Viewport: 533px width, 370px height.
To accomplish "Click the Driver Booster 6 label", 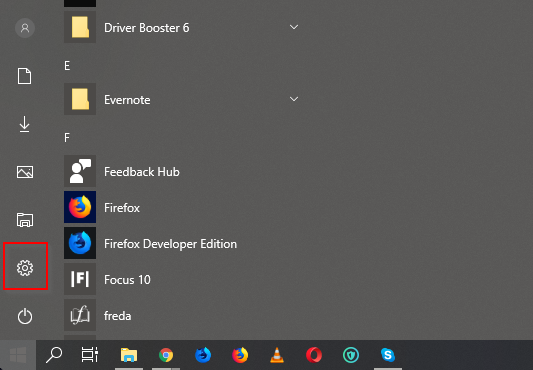I will pyautogui.click(x=147, y=28).
